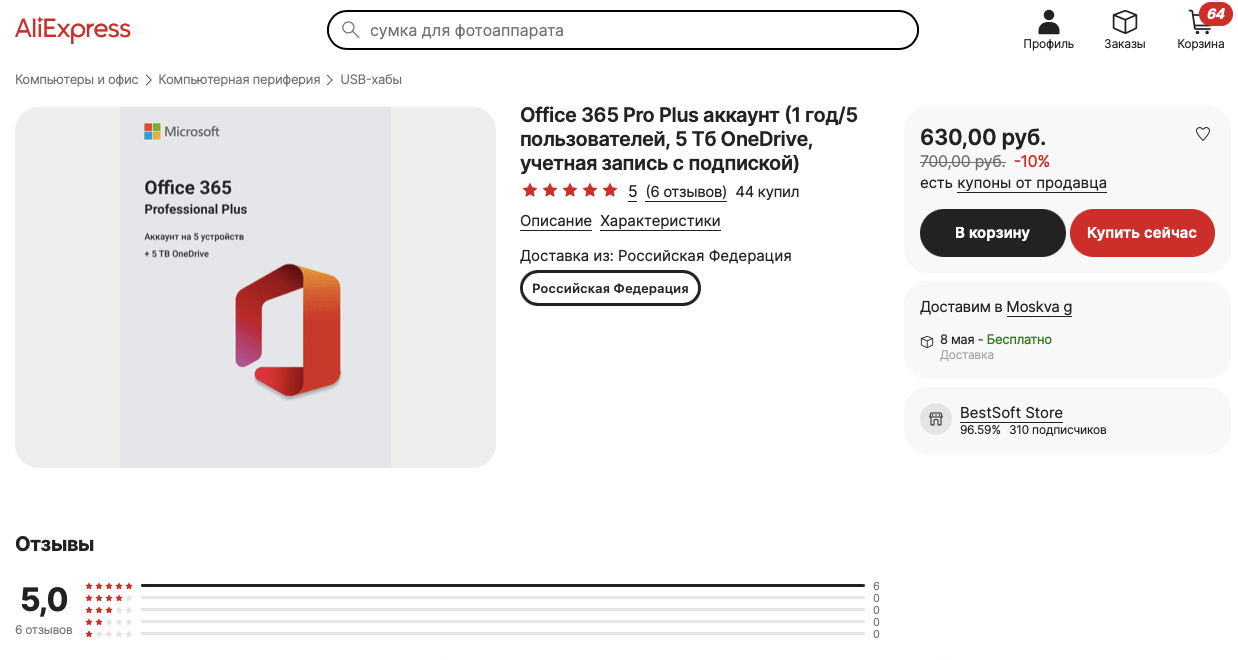Add product to wishlist via heart icon
This screenshot has width=1238, height=660.
(1202, 133)
